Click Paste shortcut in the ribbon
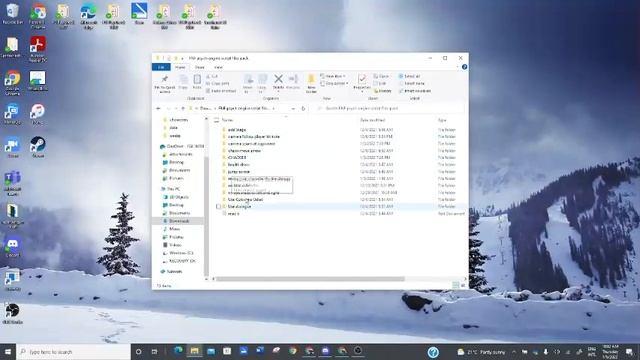 [221, 91]
